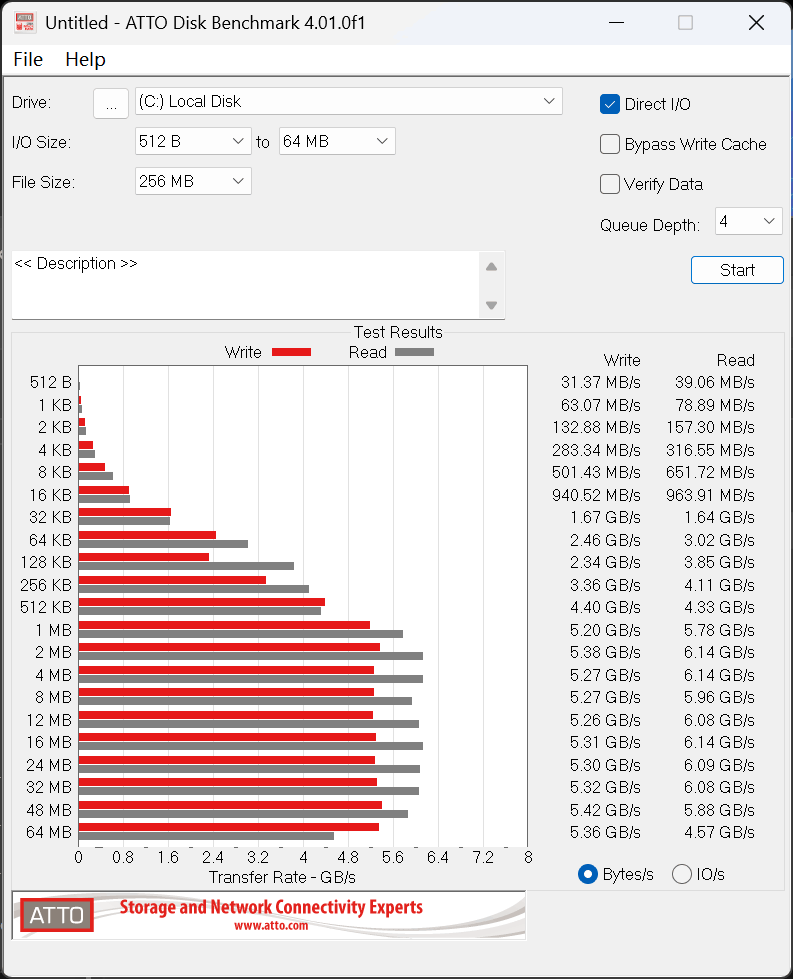Viewport: 793px width, 979px height.
Task: Select the 963.91 MB/s read result
Action: 710,495
